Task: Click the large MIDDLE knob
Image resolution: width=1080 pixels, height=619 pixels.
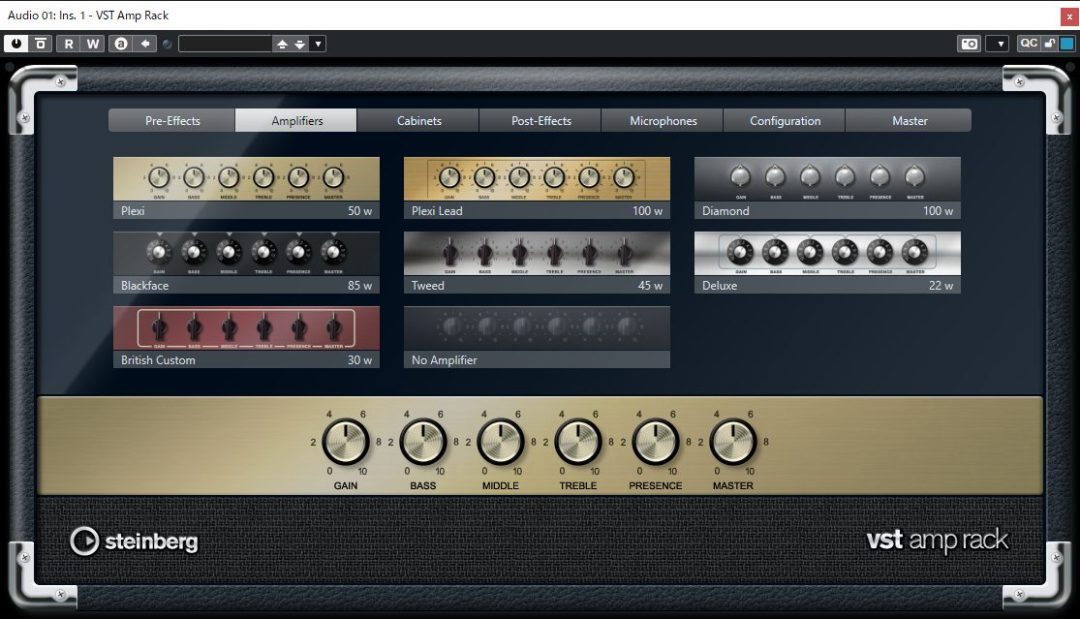Action: click(501, 442)
